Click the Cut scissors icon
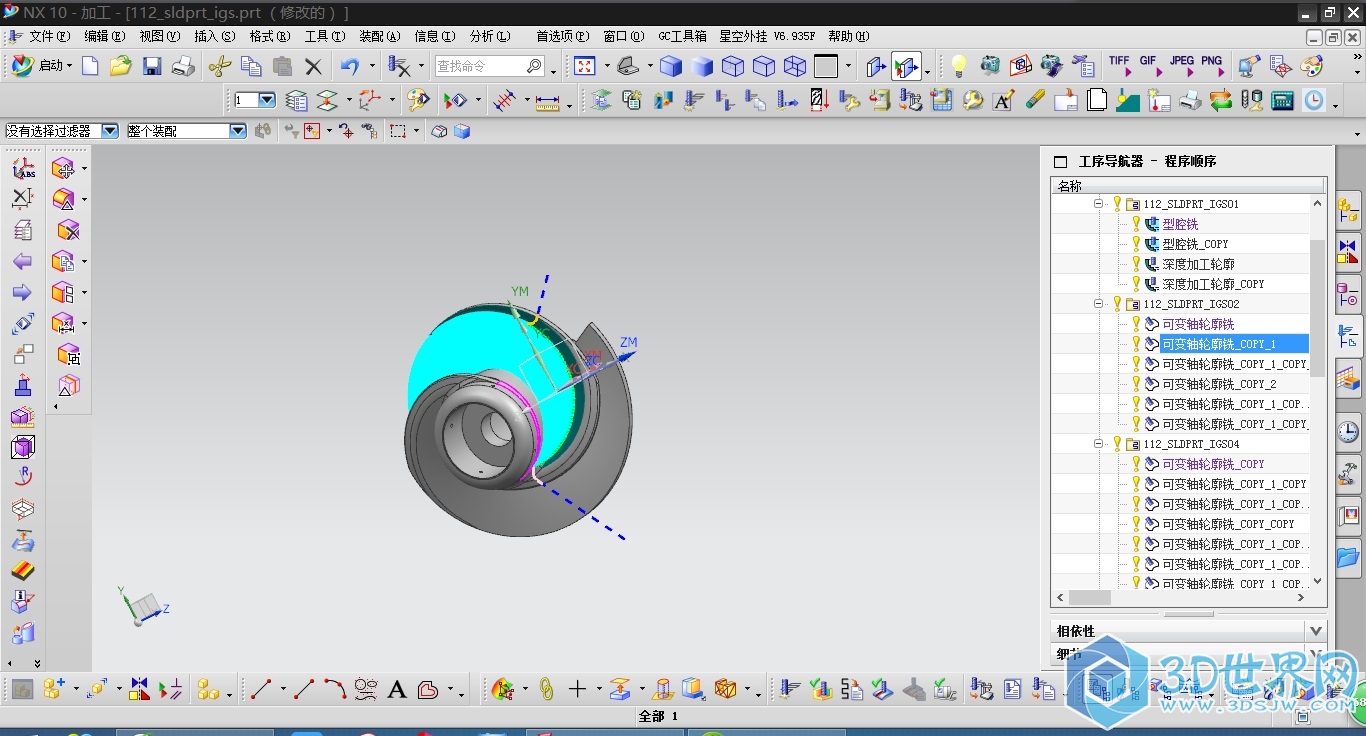 click(x=220, y=66)
